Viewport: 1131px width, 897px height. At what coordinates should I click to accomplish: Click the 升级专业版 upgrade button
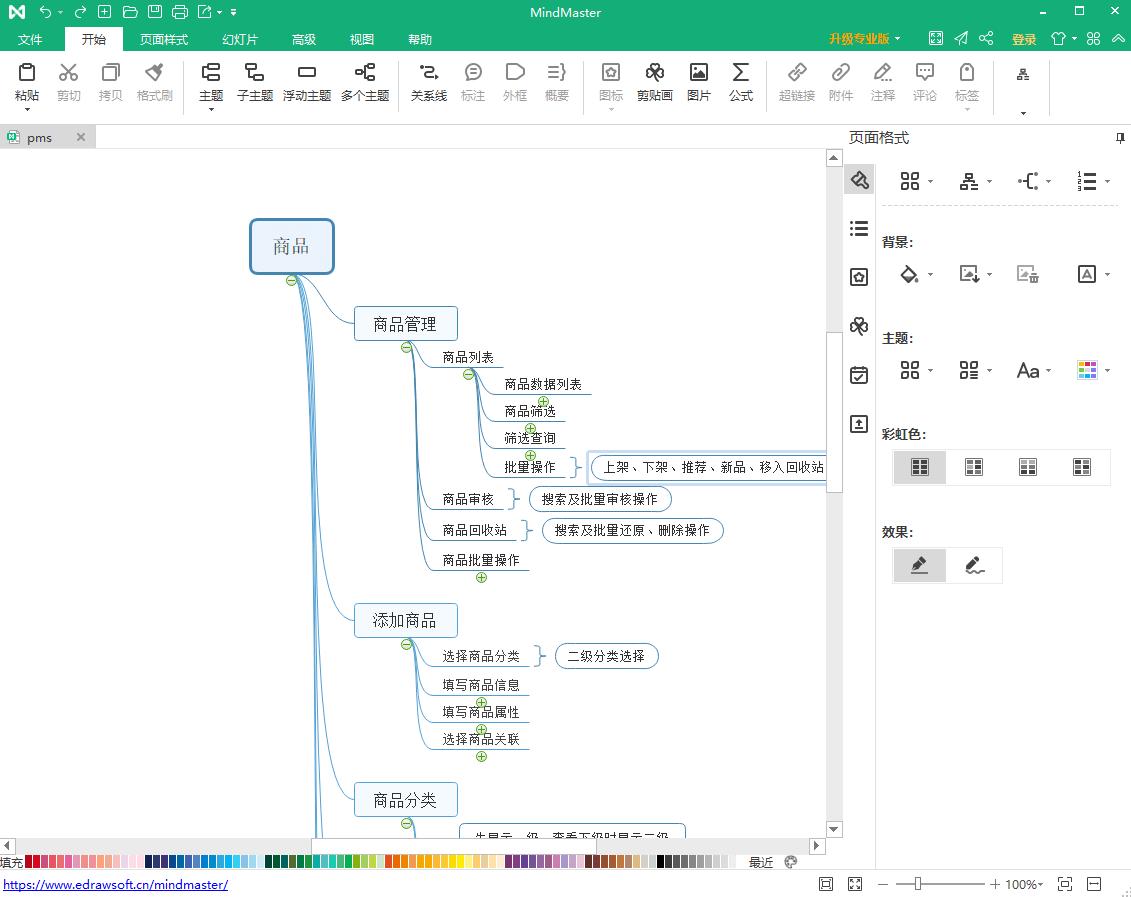pyautogui.click(x=864, y=39)
